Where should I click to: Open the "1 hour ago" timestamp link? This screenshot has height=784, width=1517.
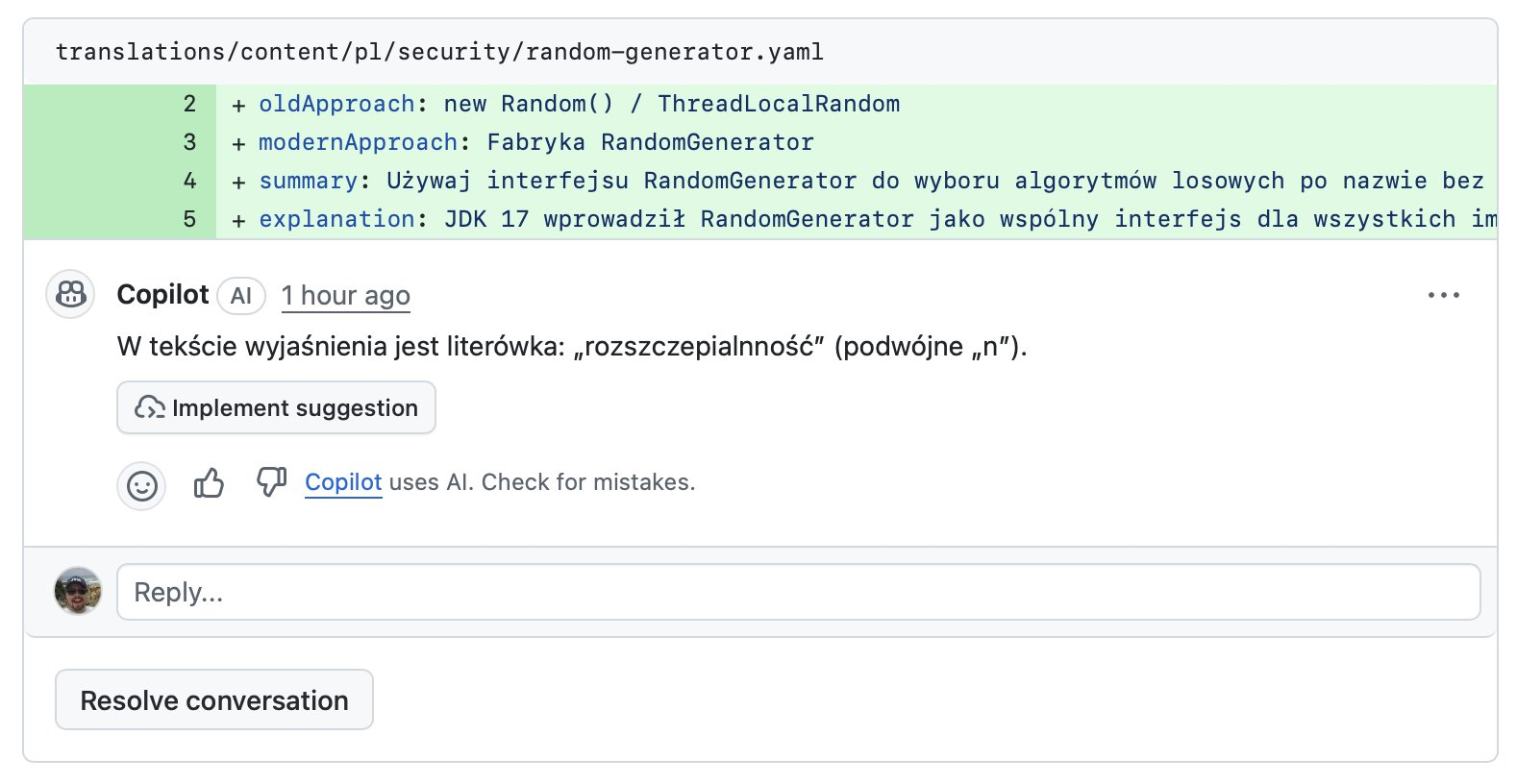(345, 296)
